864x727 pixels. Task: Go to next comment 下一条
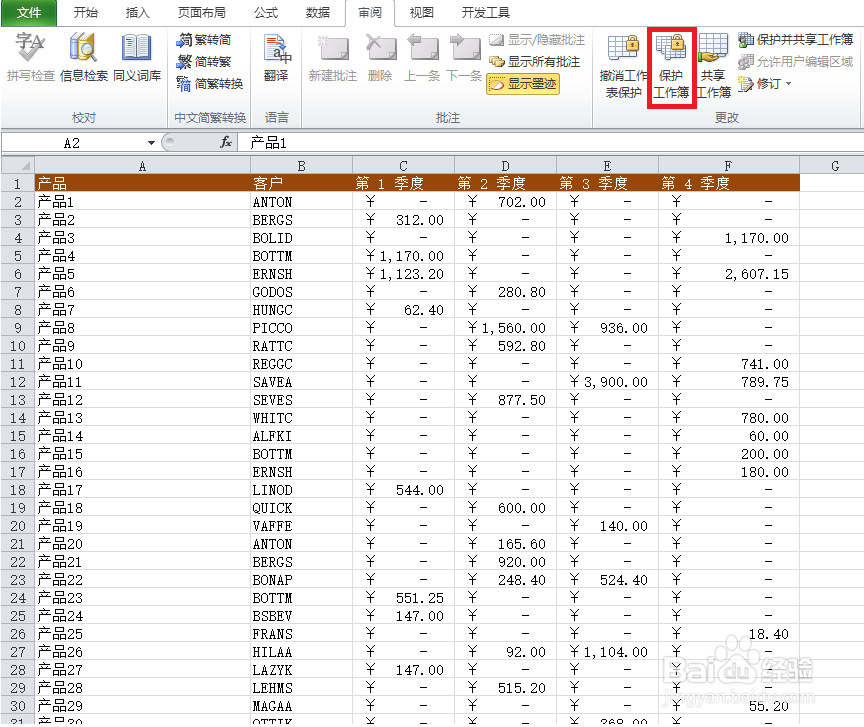(464, 57)
